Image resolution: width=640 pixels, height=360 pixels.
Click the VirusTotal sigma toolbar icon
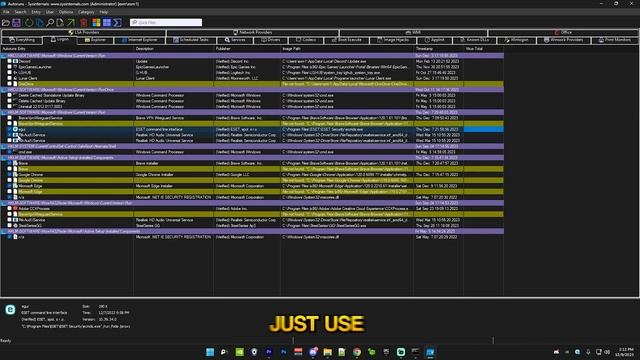118,22
